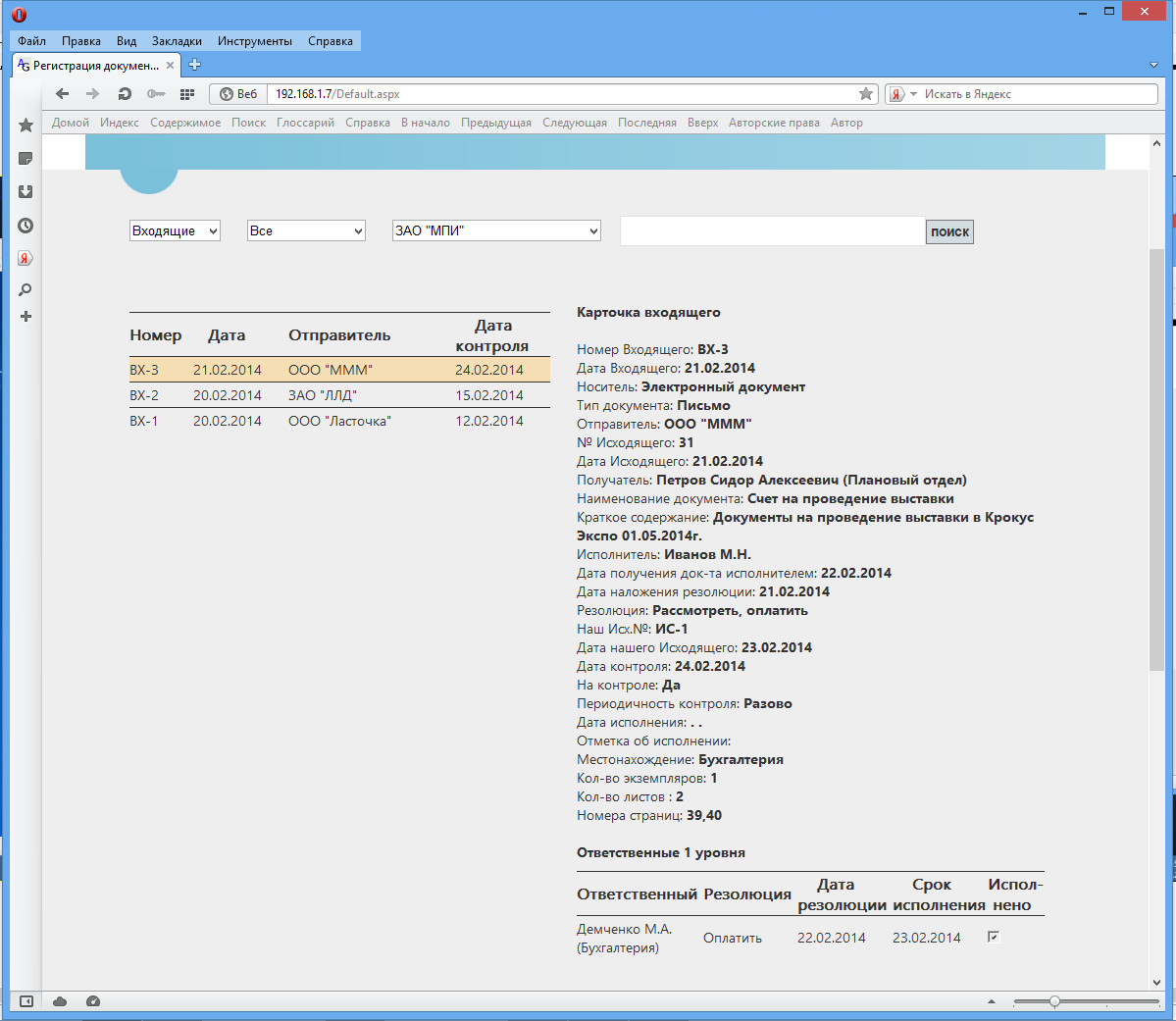
Task: Click the Дата контроля column header
Action: click(x=492, y=335)
